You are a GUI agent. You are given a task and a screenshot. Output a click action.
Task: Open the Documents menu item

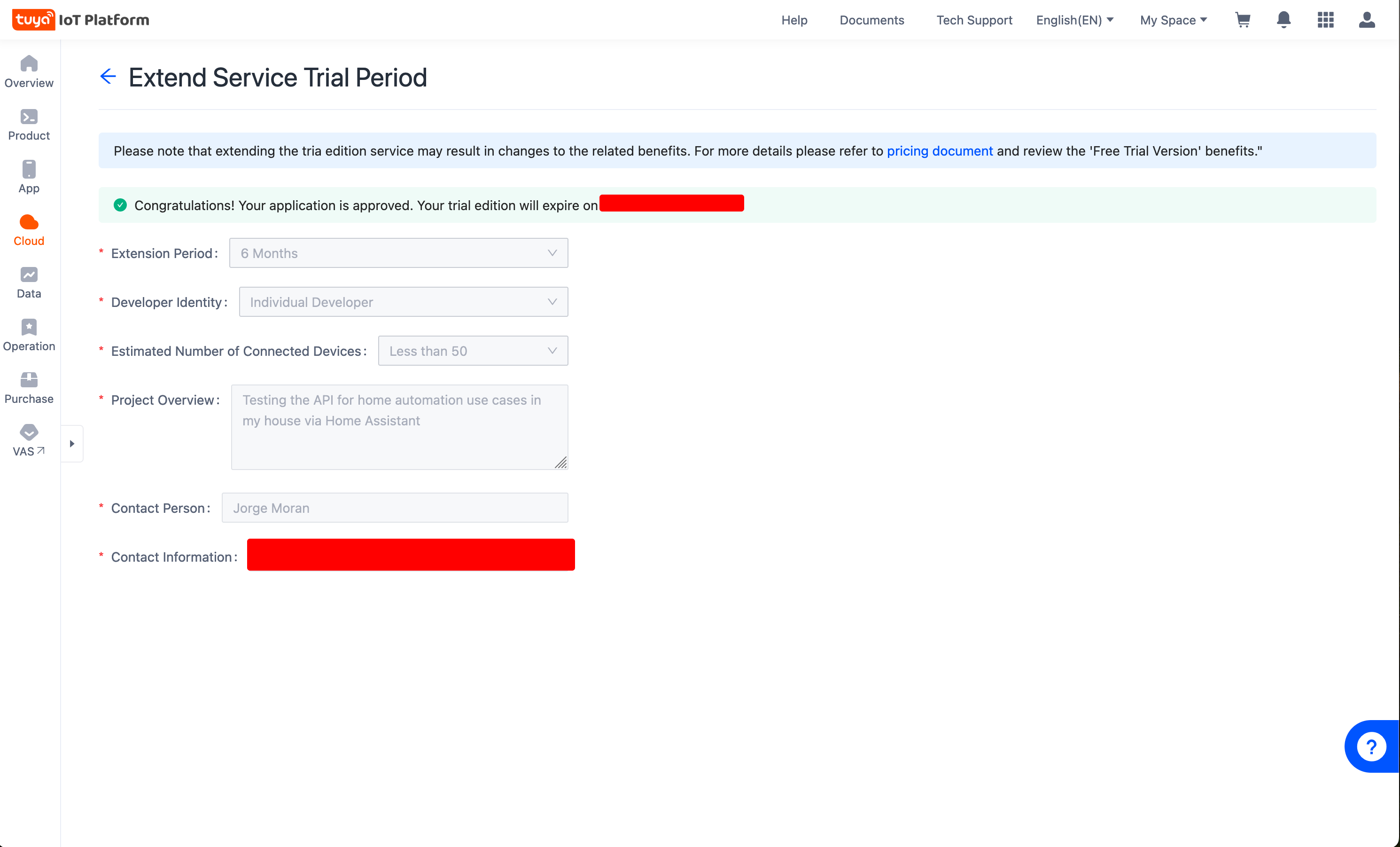[x=872, y=19]
